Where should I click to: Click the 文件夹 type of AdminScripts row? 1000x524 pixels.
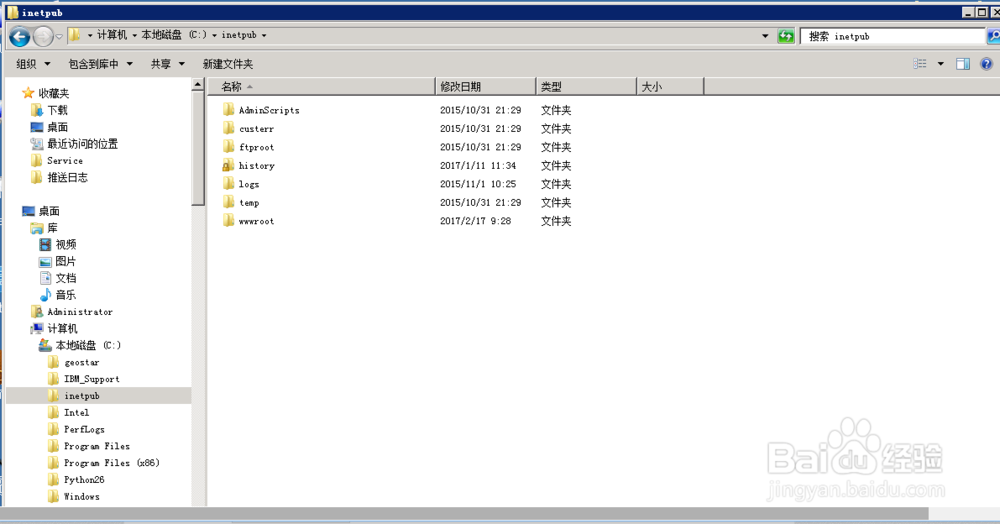(x=556, y=110)
